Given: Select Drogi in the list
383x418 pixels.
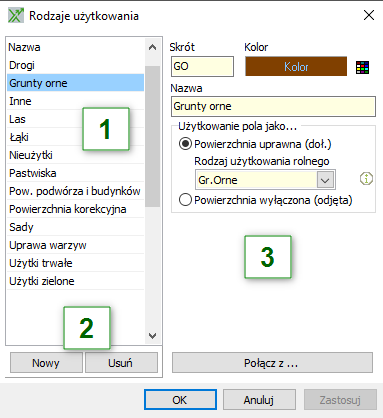Looking at the screenshot, I should point(76,65).
